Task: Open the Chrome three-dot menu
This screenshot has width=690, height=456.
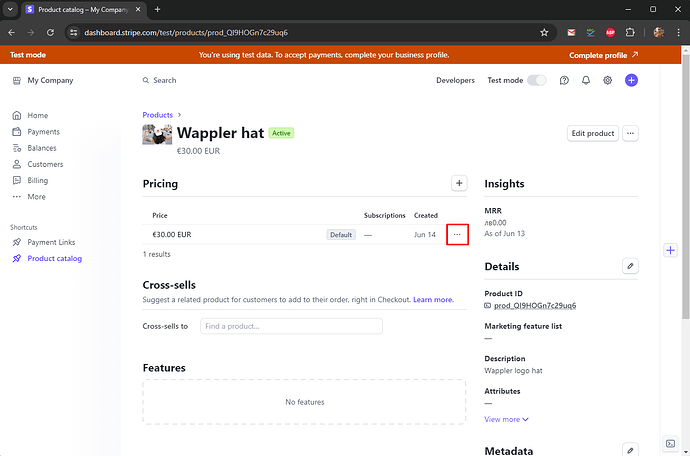Action: (x=678, y=33)
